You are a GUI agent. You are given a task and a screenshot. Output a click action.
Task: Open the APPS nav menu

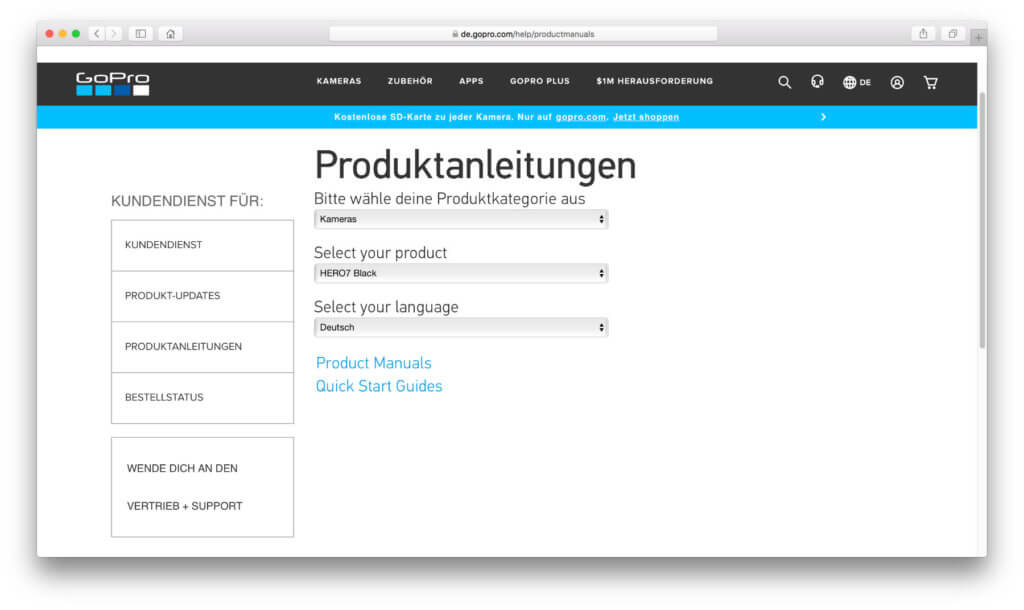click(472, 81)
